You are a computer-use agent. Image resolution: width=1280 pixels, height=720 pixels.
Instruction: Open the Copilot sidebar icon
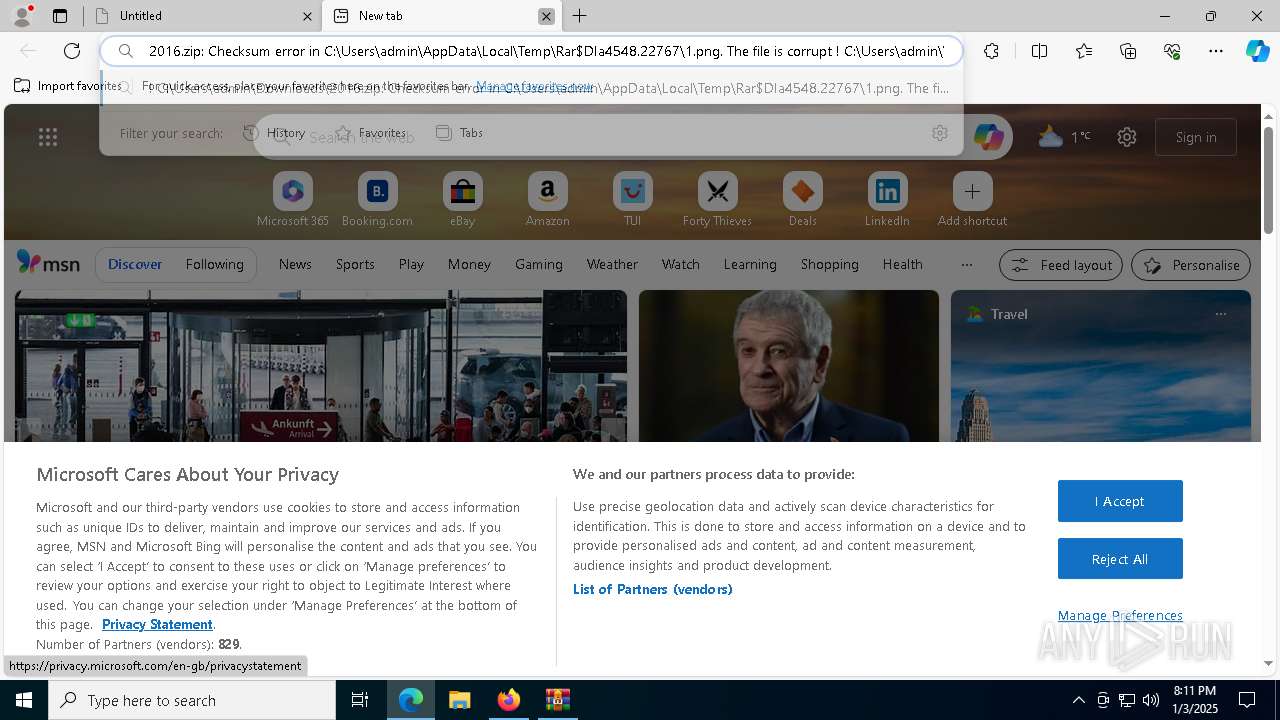point(1257,51)
